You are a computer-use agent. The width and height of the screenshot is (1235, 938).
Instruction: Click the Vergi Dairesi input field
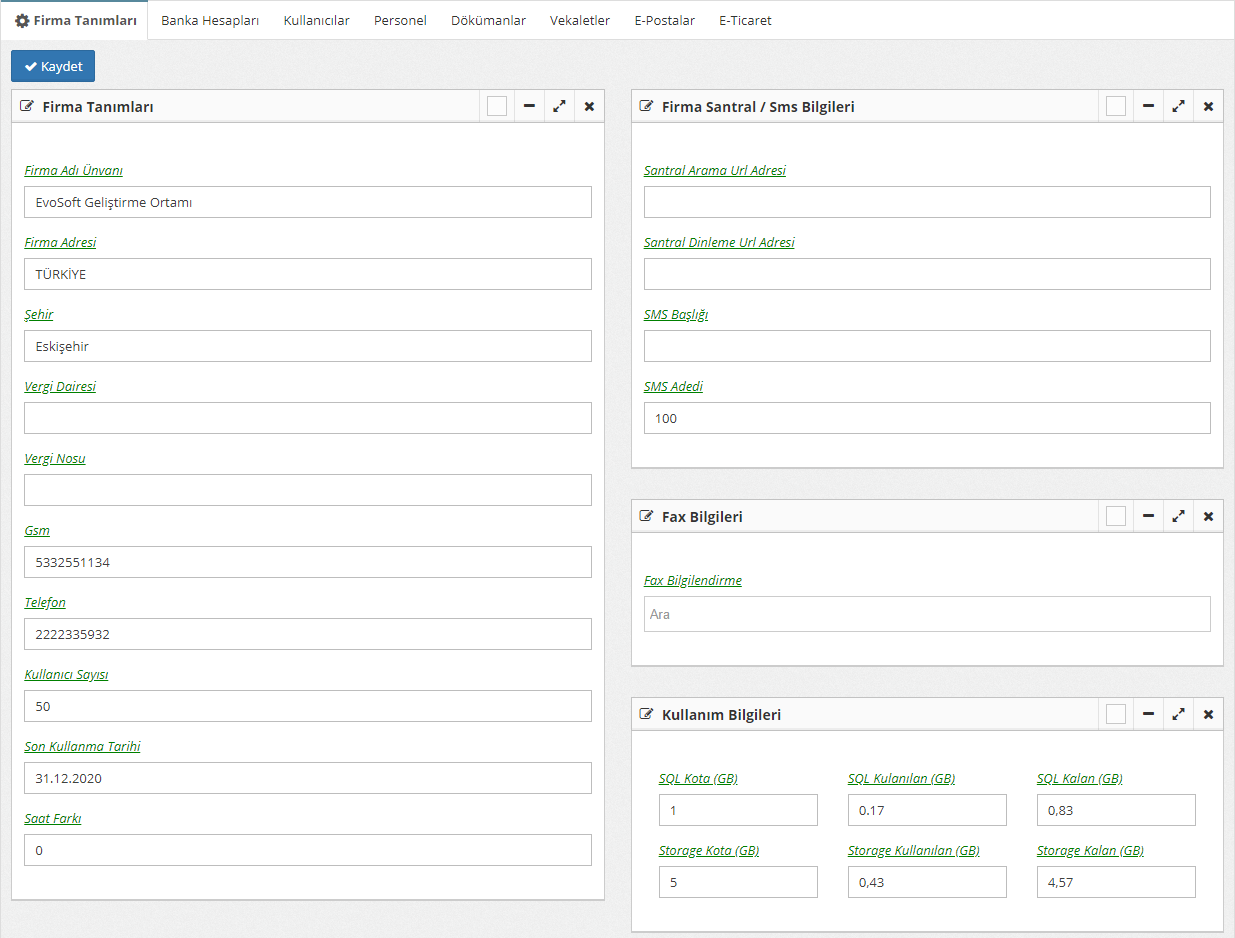click(307, 418)
